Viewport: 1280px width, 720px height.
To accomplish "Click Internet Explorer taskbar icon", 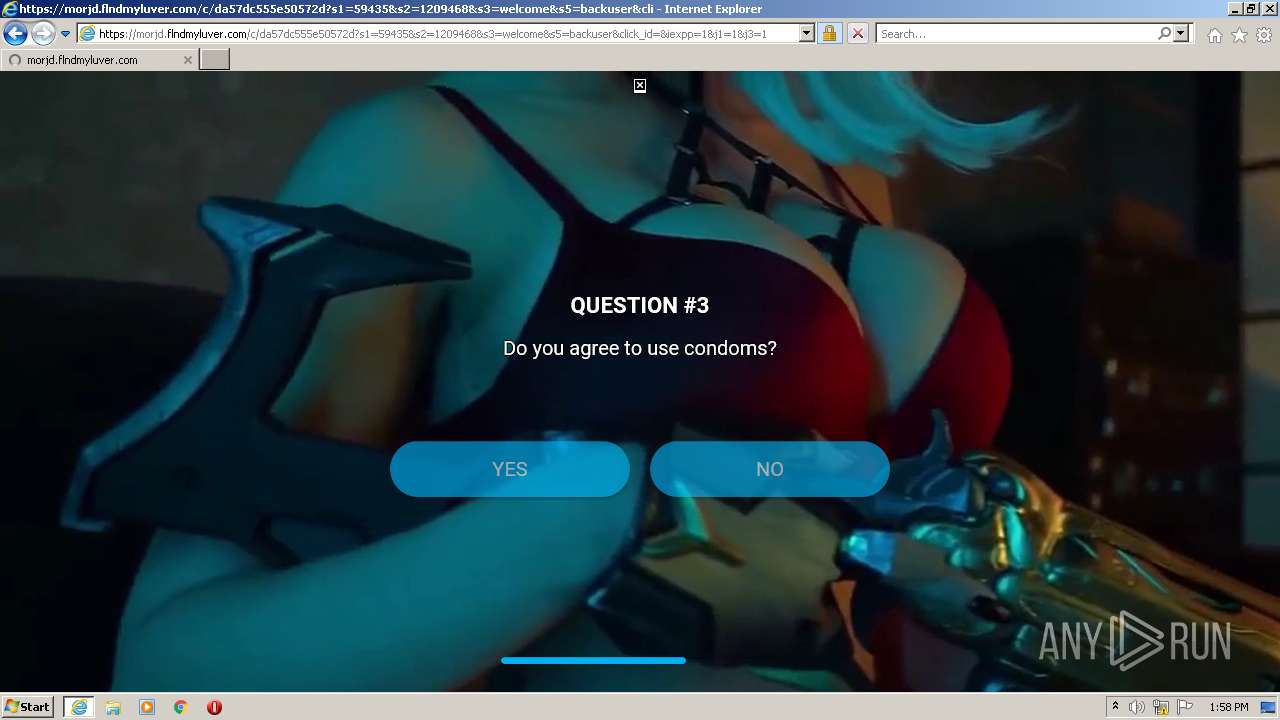I will point(78,707).
